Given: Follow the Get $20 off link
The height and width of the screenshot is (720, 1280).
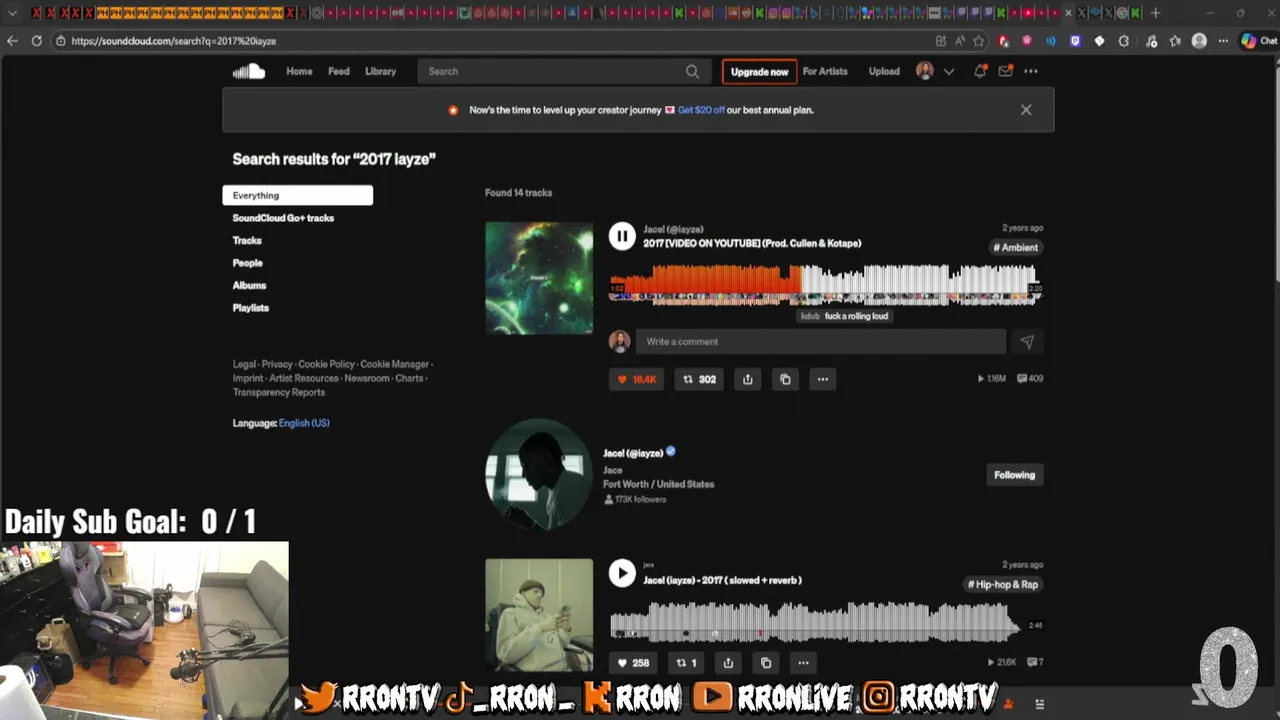Looking at the screenshot, I should [701, 110].
